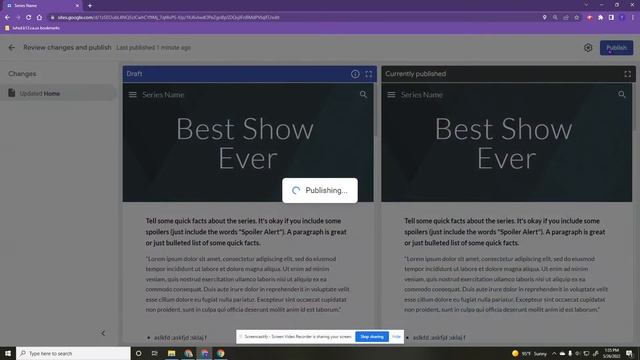This screenshot has height=360, width=640.
Task: Open the Chrome three-dot menu
Action: tap(633, 18)
